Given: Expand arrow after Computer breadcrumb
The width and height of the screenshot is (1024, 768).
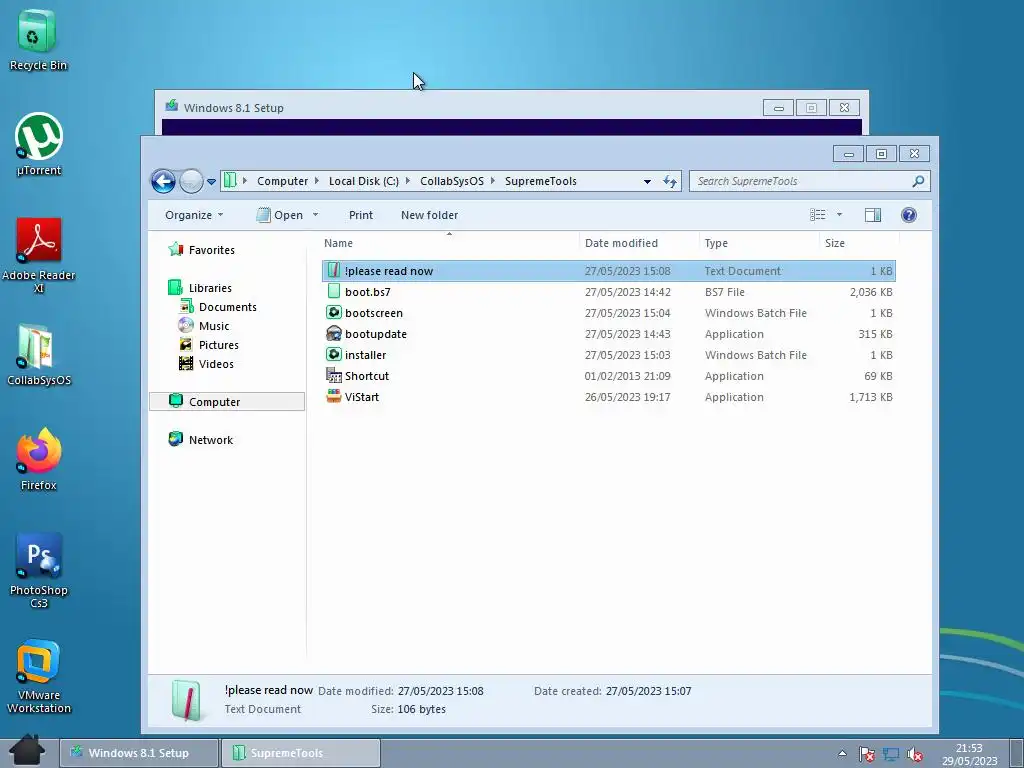Looking at the screenshot, I should (317, 181).
